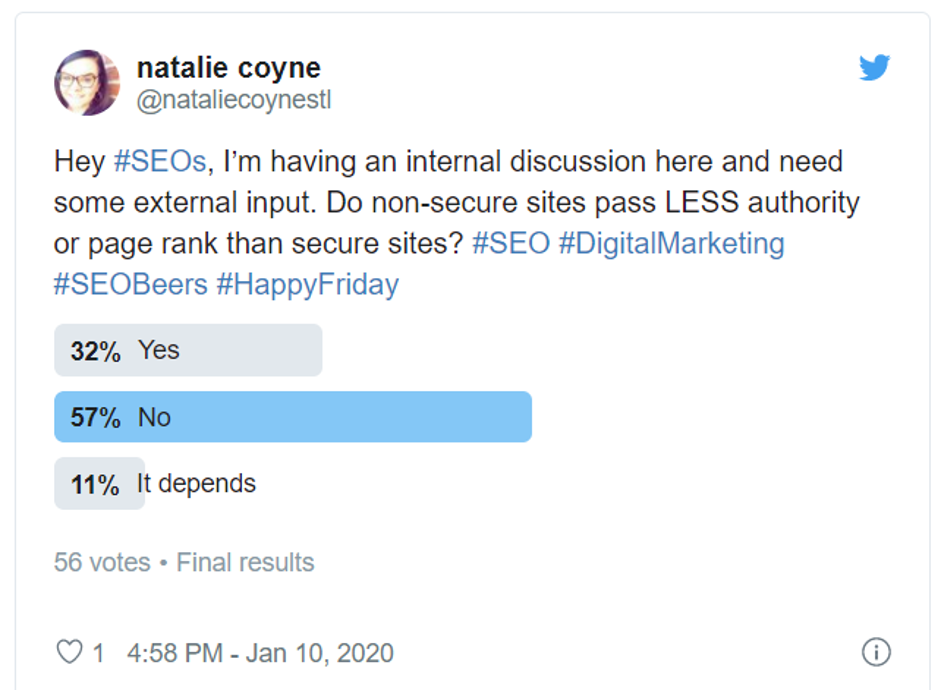
Task: Open the 4:58 PM - Jan 10, 2020 timestamp
Action: 260,653
